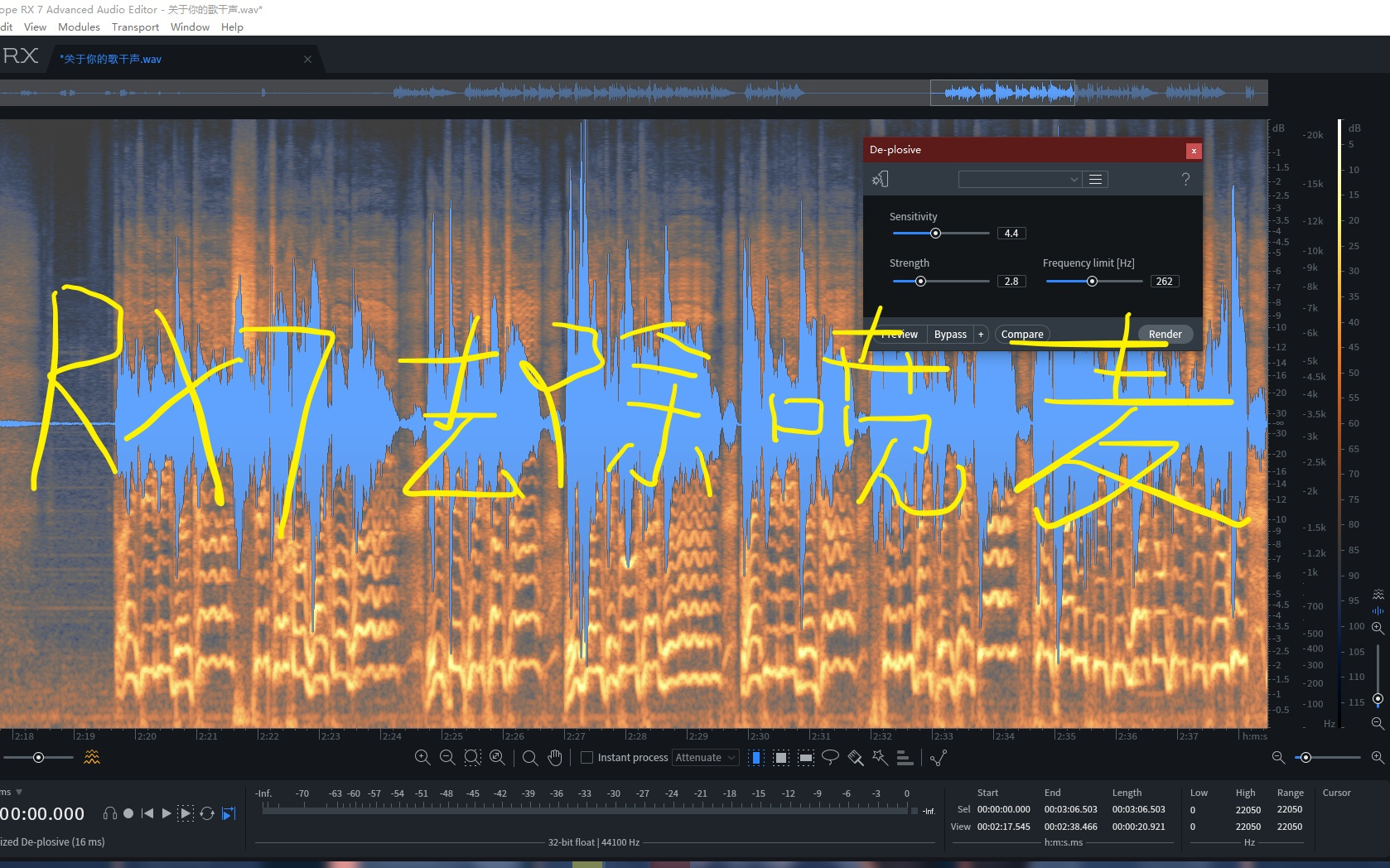Open the clip gain envelope tool
Image resolution: width=1390 pixels, height=868 pixels.
pos(939,757)
